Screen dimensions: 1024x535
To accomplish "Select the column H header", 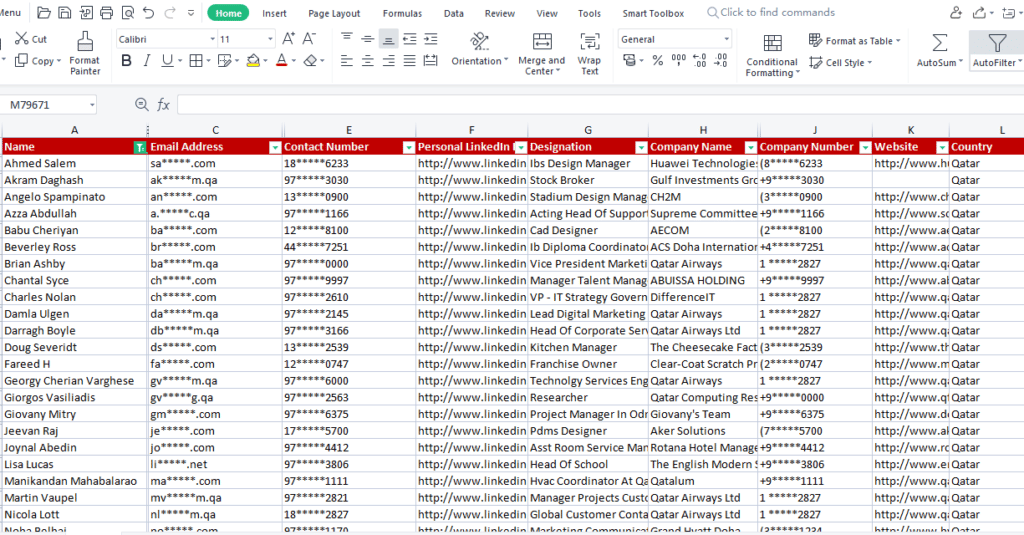I will click(703, 130).
